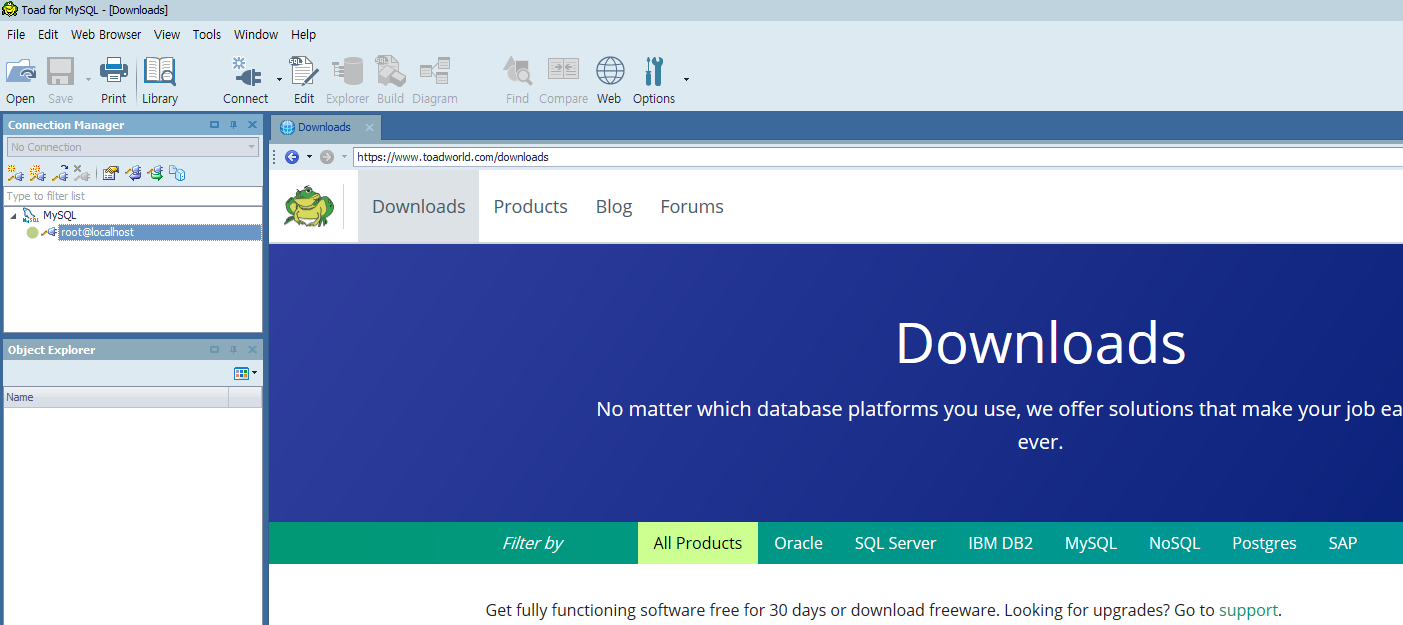Click the document and cube connection icon
1403x625 pixels.
click(177, 174)
